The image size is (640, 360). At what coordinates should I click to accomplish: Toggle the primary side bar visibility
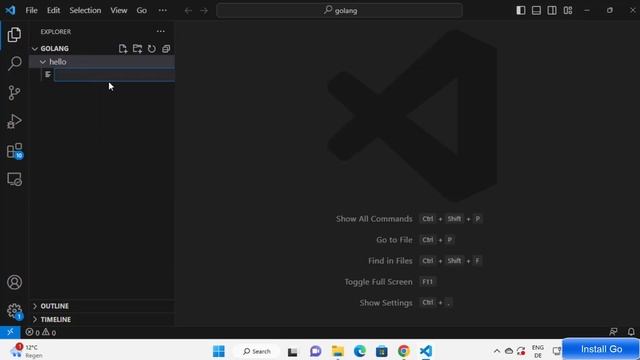[x=521, y=10]
